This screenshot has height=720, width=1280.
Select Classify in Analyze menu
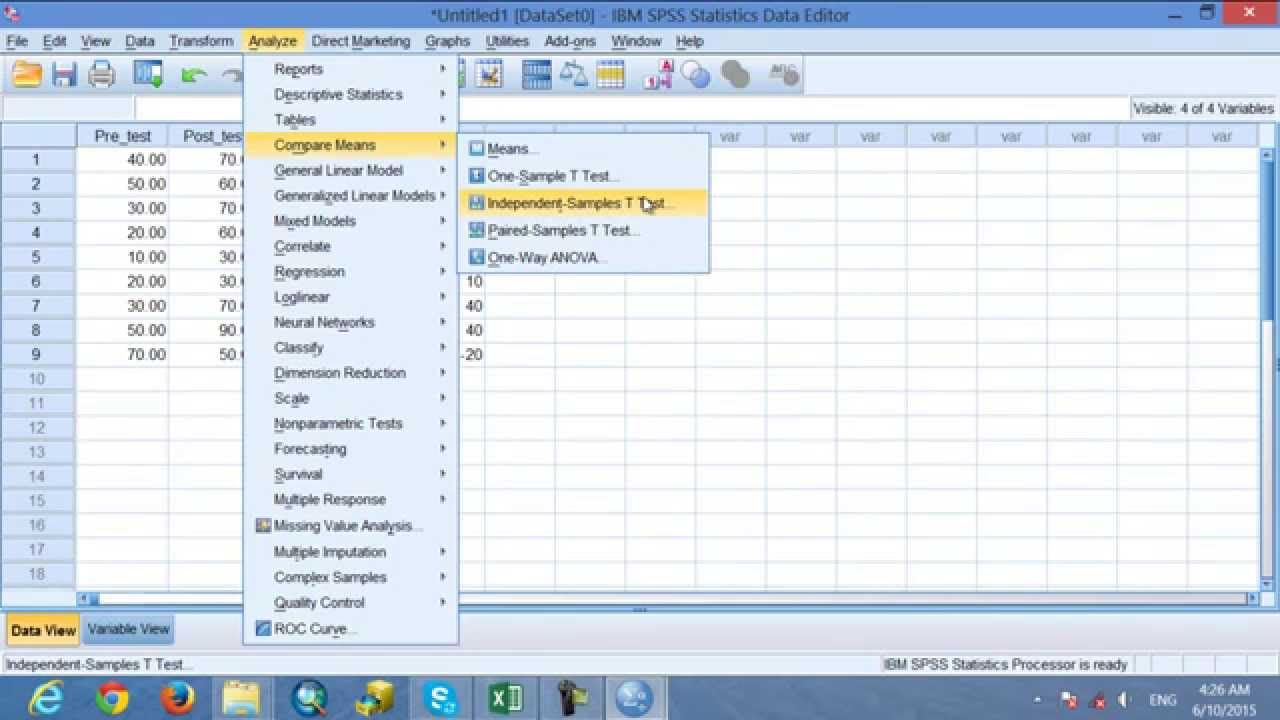pyautogui.click(x=351, y=348)
